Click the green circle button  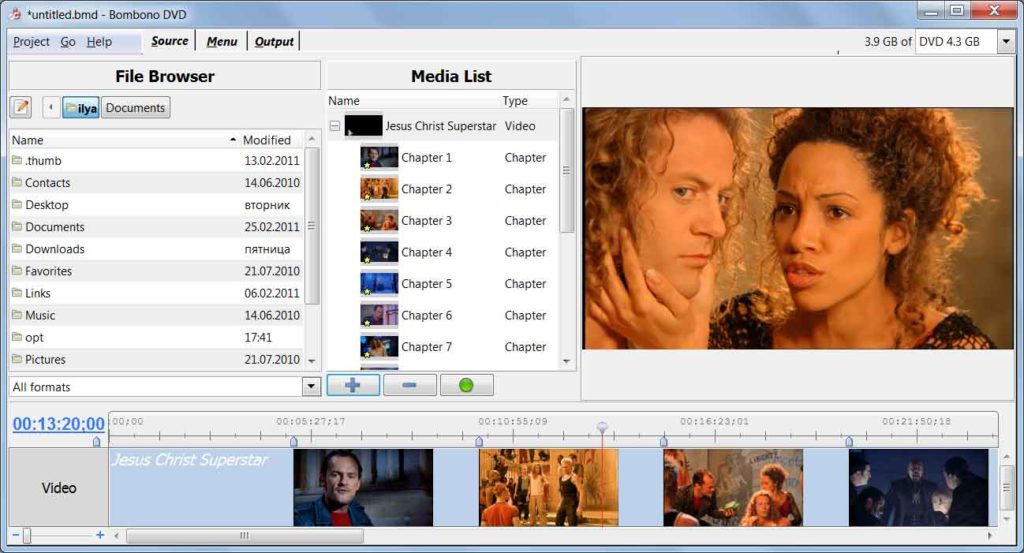[x=466, y=385]
